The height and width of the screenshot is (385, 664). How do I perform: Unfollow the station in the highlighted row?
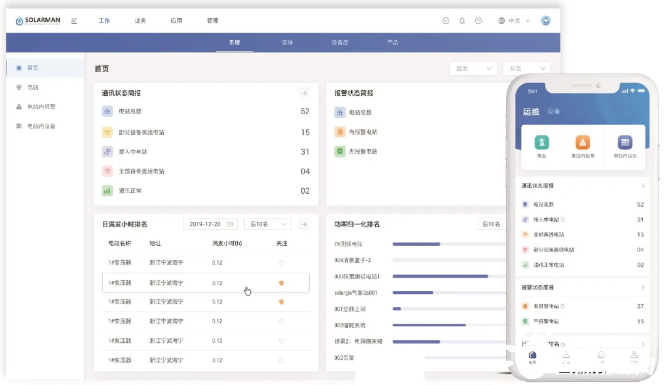[x=281, y=283]
